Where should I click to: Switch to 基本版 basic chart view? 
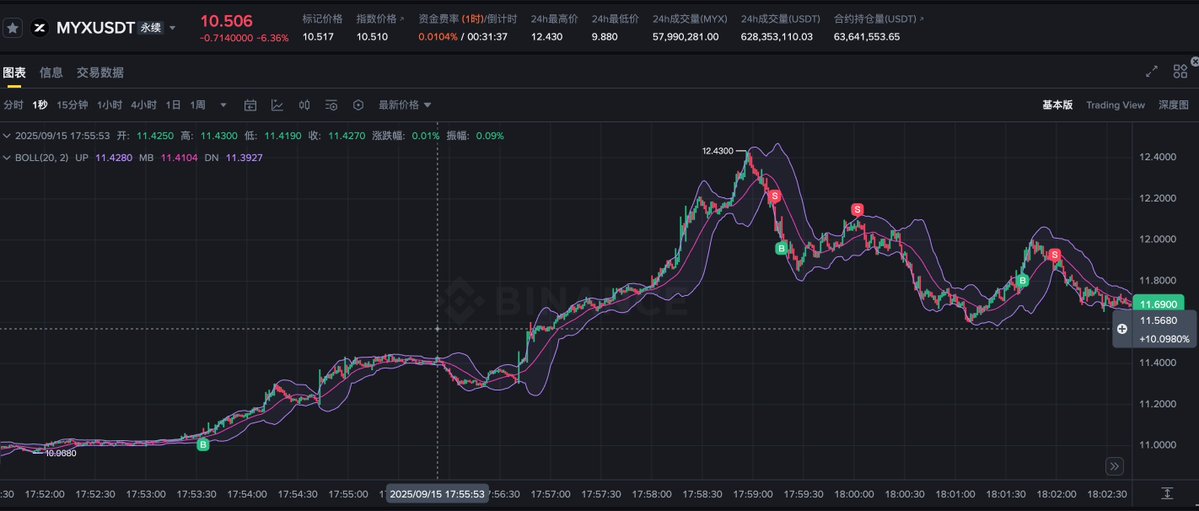click(1058, 105)
